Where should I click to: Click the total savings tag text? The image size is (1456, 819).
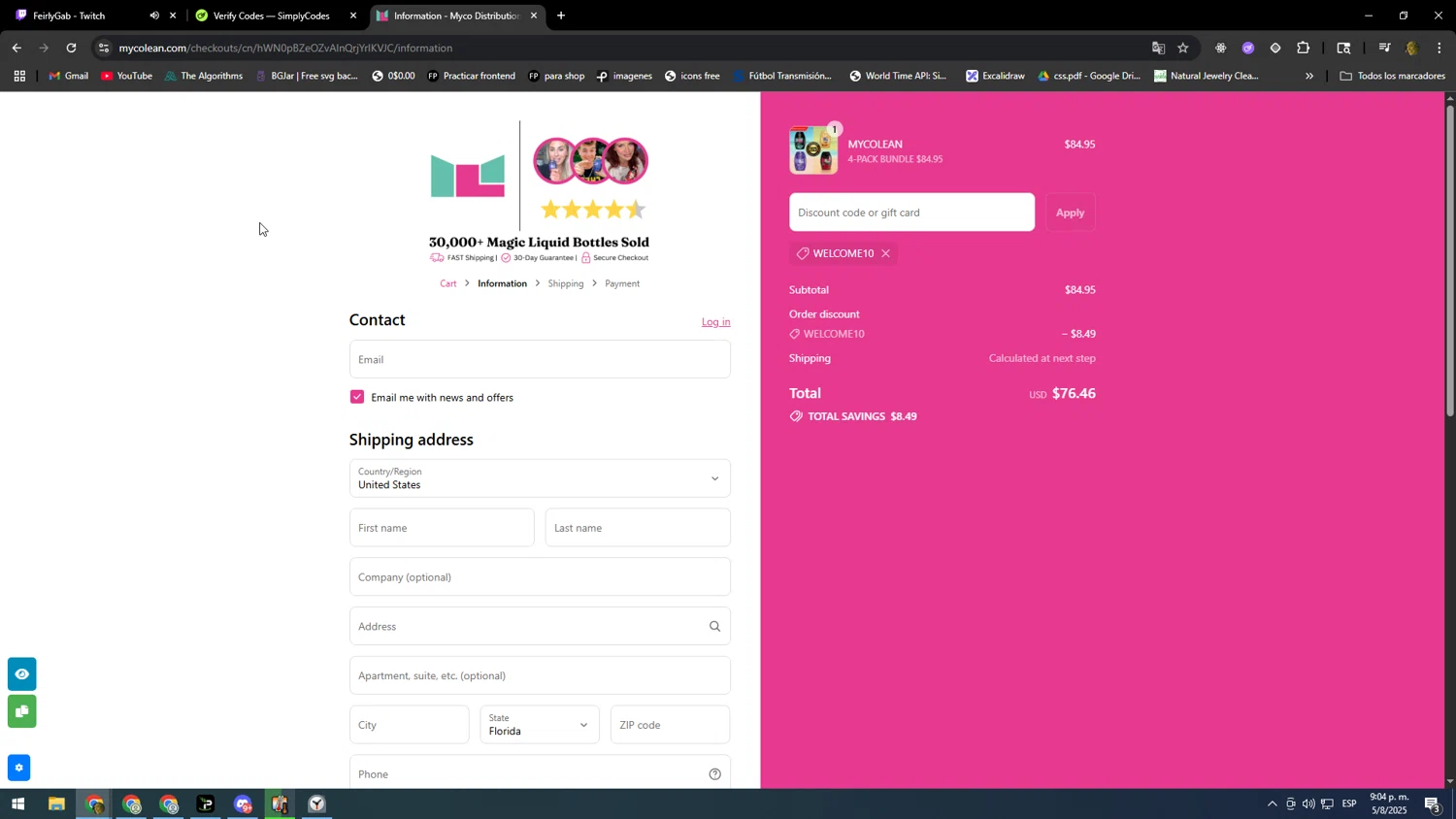tap(863, 416)
